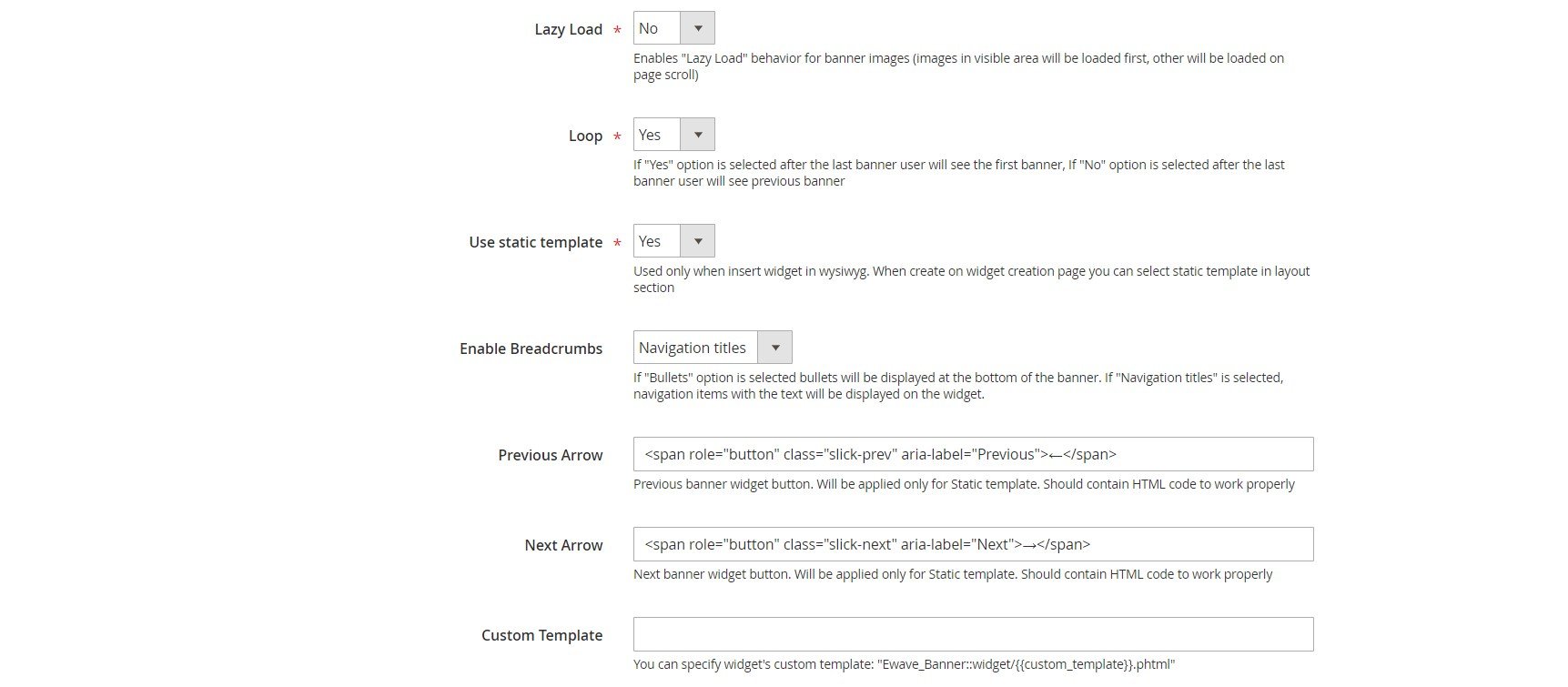1568x687 pixels.
Task: Open the Use static template Yes select
Action: tap(674, 241)
